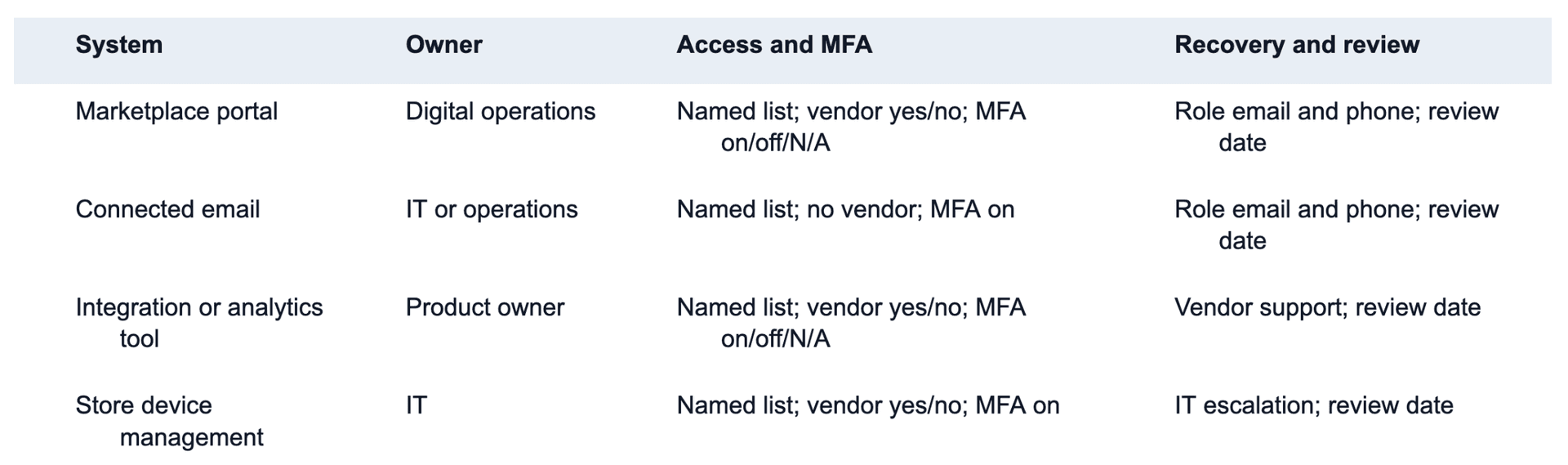Click the Owner column header
The image size is (1568, 465).
pos(444,45)
